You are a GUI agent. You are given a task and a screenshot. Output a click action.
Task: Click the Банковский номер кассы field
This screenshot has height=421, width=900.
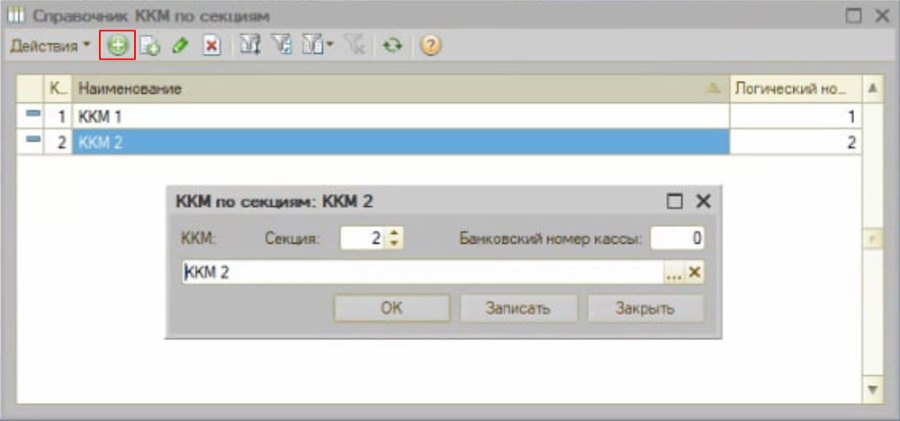[677, 238]
